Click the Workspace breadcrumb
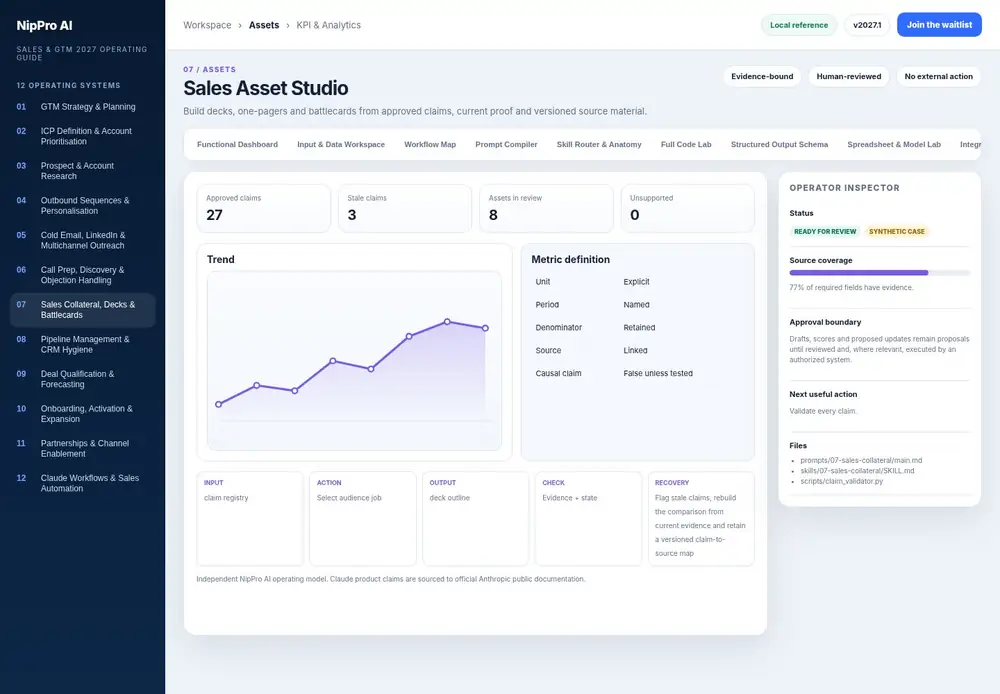Viewport: 1000px width, 694px height. 207,25
